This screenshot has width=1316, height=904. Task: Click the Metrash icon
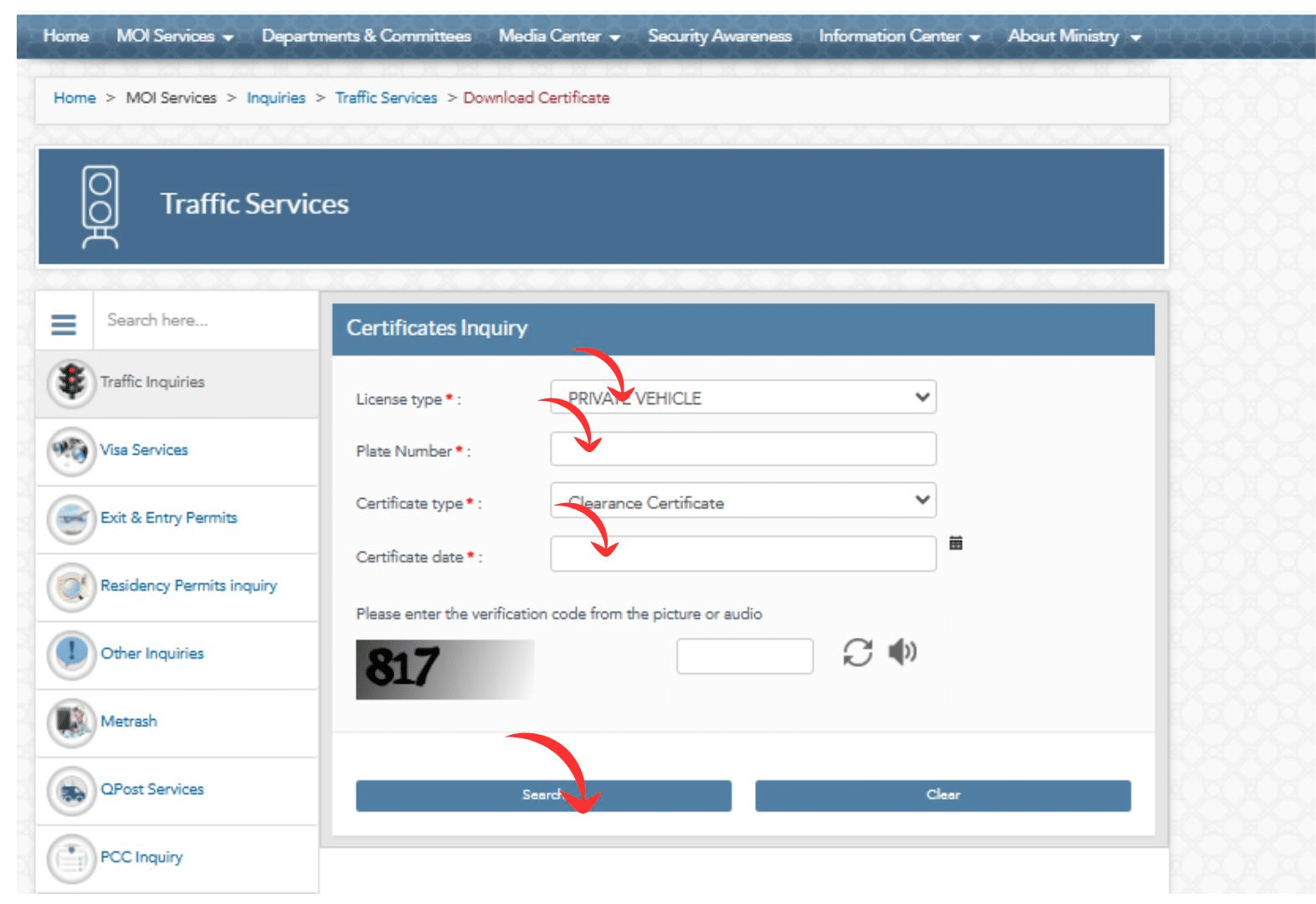[x=71, y=722]
